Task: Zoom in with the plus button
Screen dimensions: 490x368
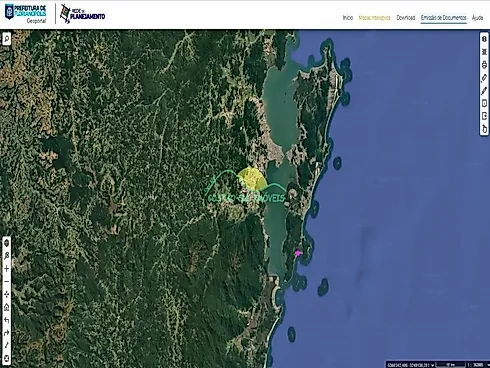Action: click(6, 269)
